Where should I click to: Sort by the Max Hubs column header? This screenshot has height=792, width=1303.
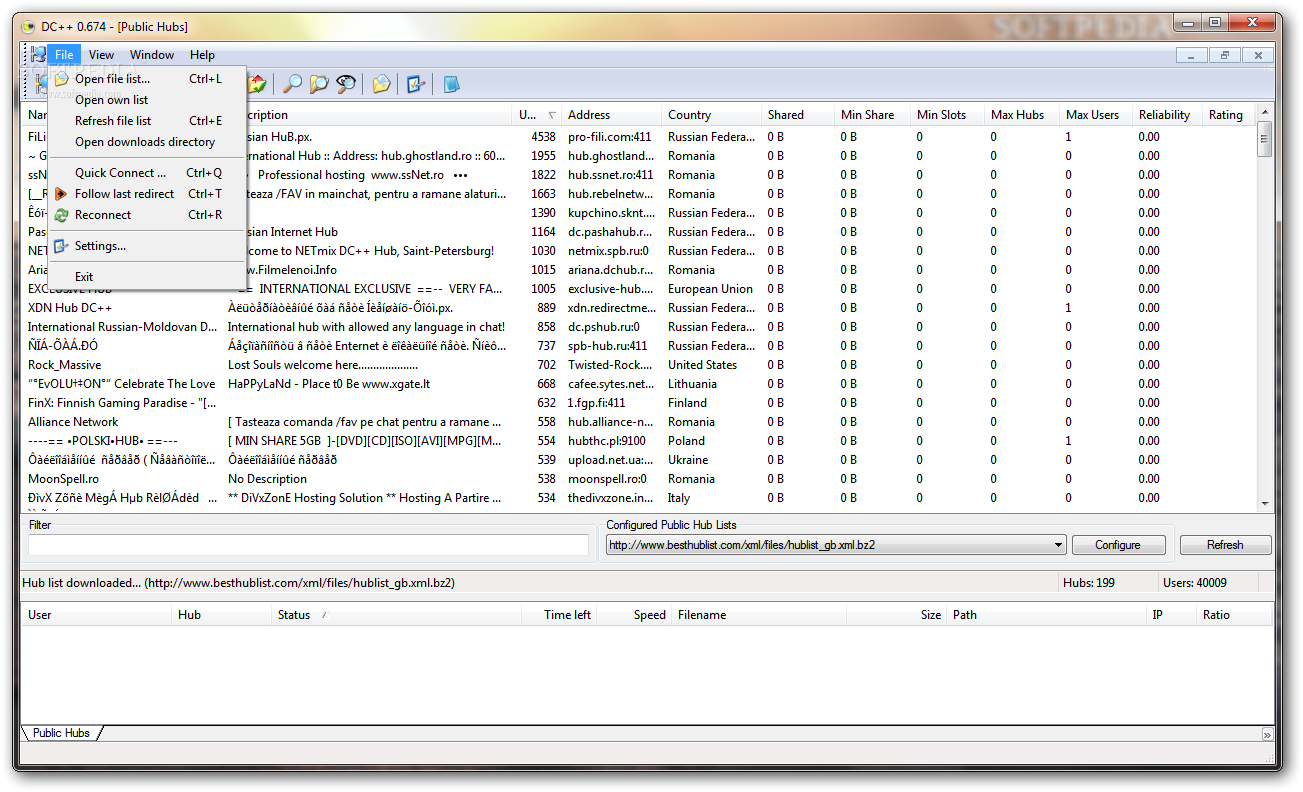tap(1022, 115)
